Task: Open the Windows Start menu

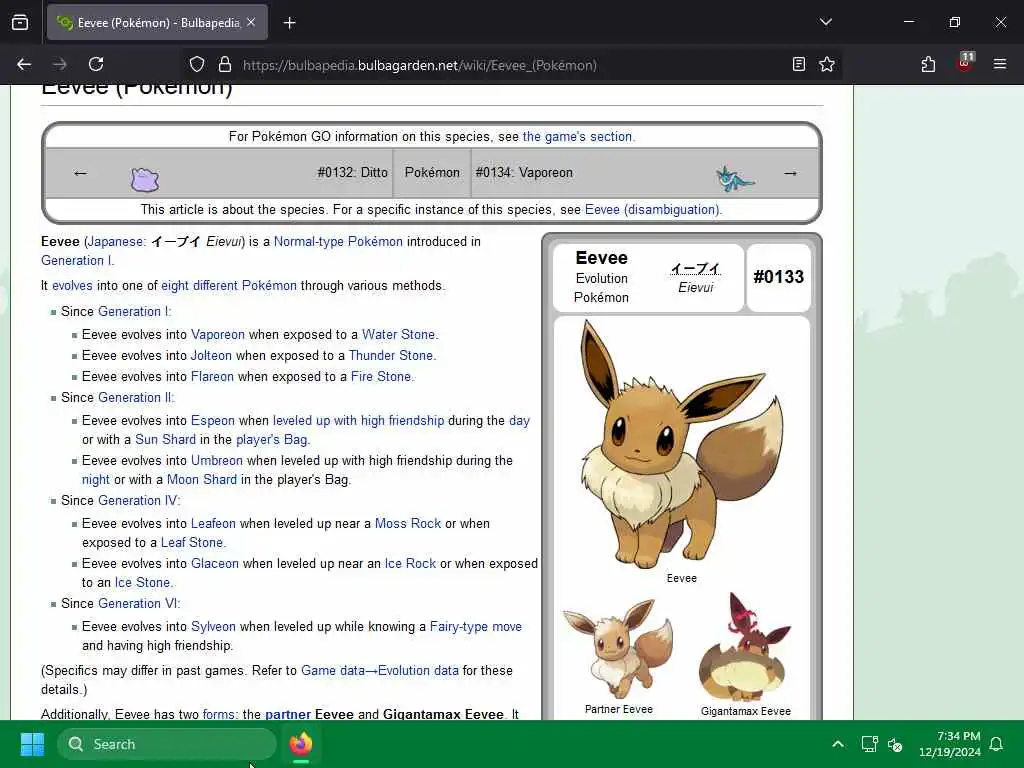Action: pyautogui.click(x=32, y=744)
